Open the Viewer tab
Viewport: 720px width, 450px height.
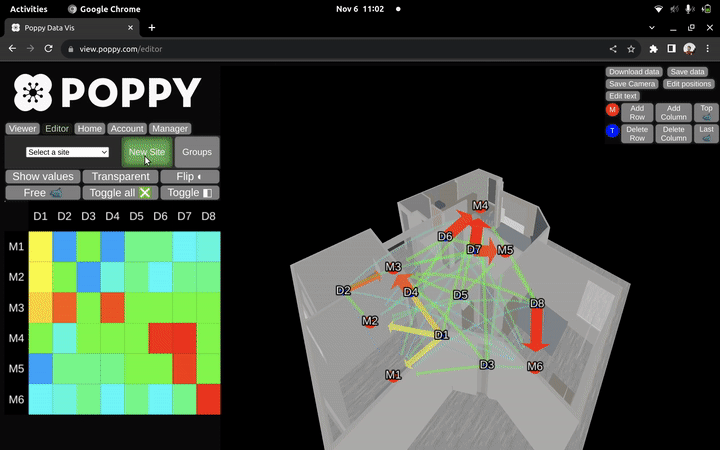[x=22, y=129]
